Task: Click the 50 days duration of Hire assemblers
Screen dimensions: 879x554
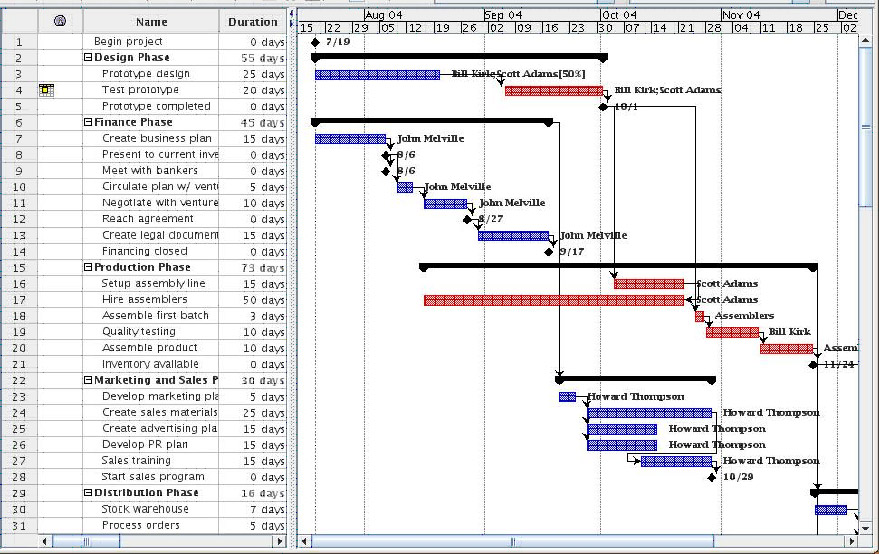Action: (263, 300)
